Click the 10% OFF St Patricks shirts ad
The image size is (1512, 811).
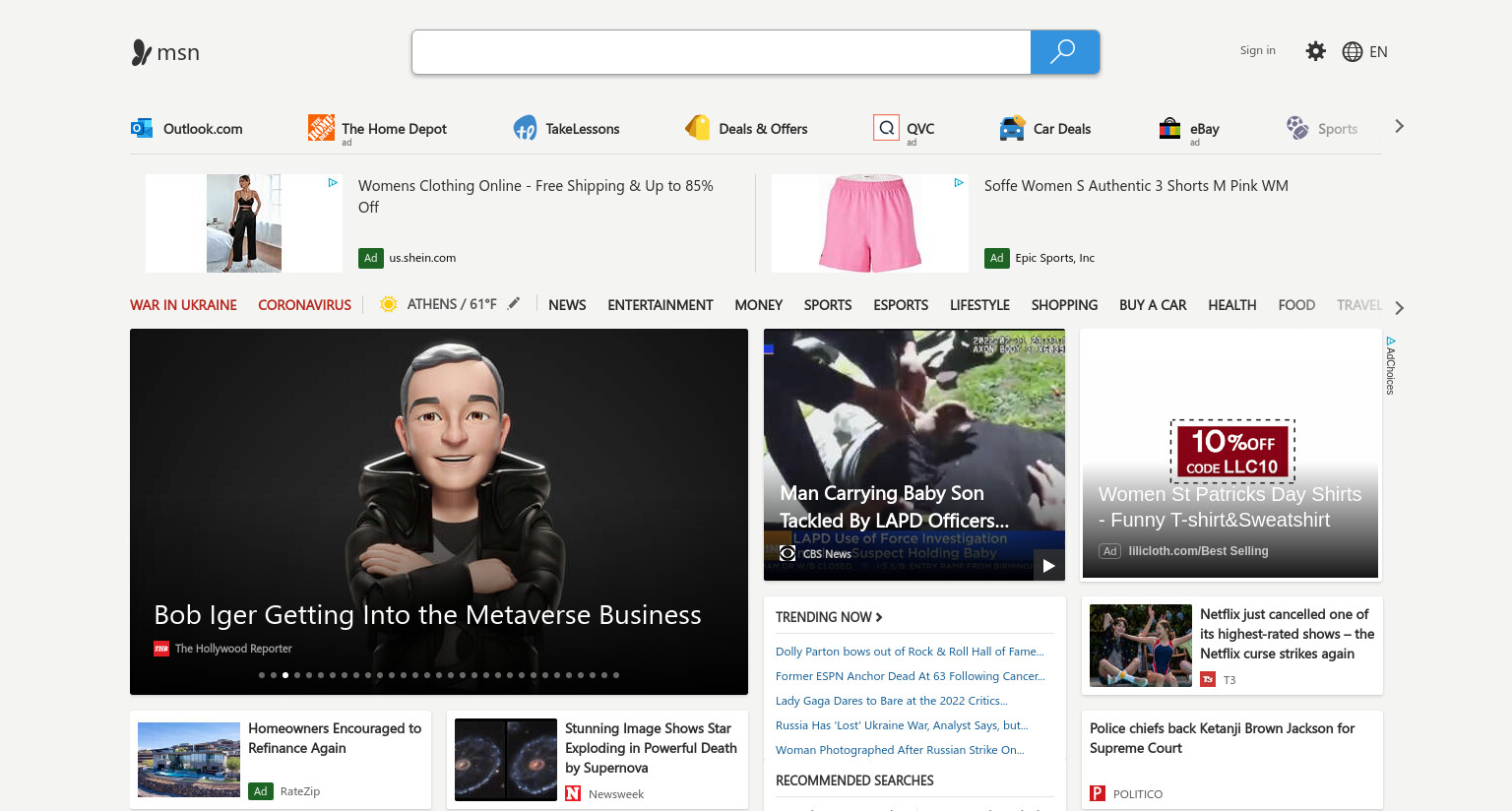tap(1232, 452)
